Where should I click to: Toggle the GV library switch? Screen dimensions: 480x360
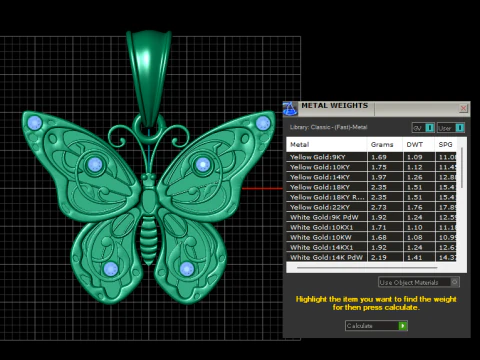[423, 128]
